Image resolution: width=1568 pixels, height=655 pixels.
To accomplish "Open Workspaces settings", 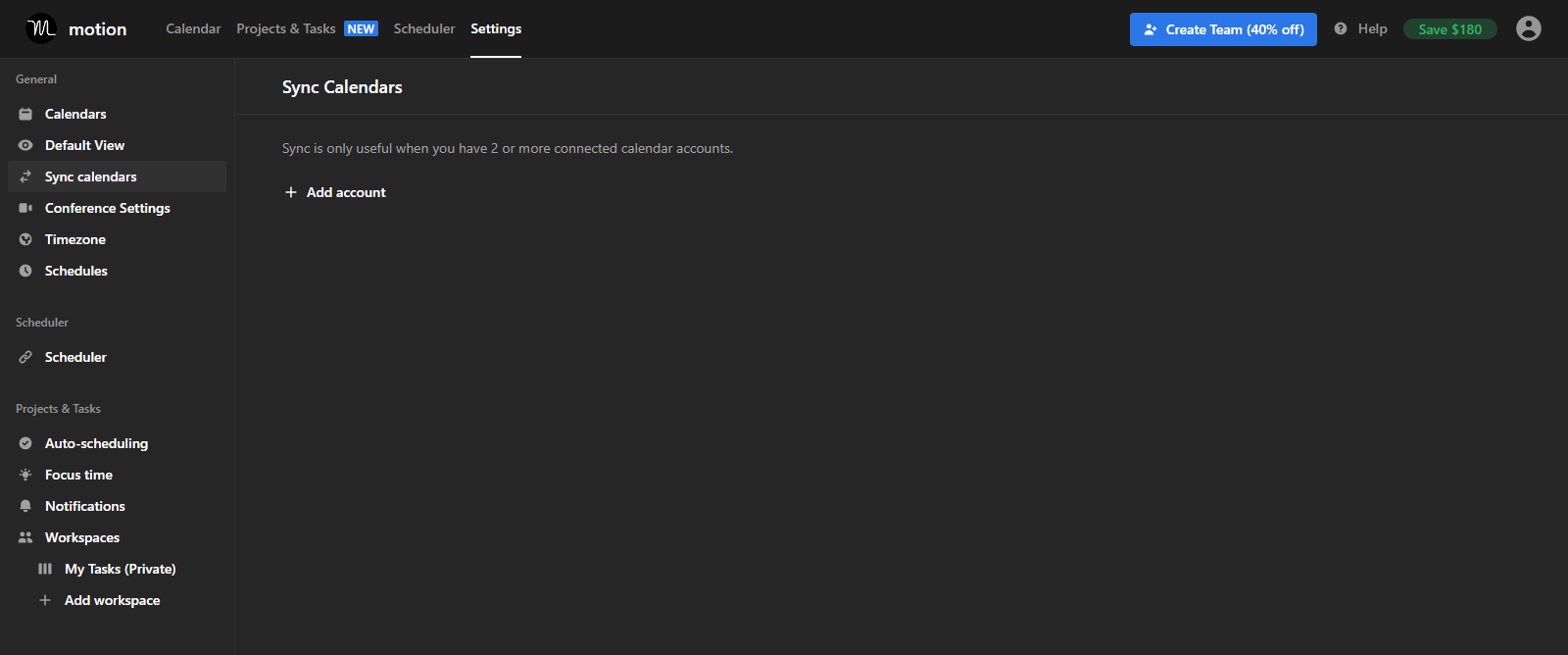I will 117,537.
